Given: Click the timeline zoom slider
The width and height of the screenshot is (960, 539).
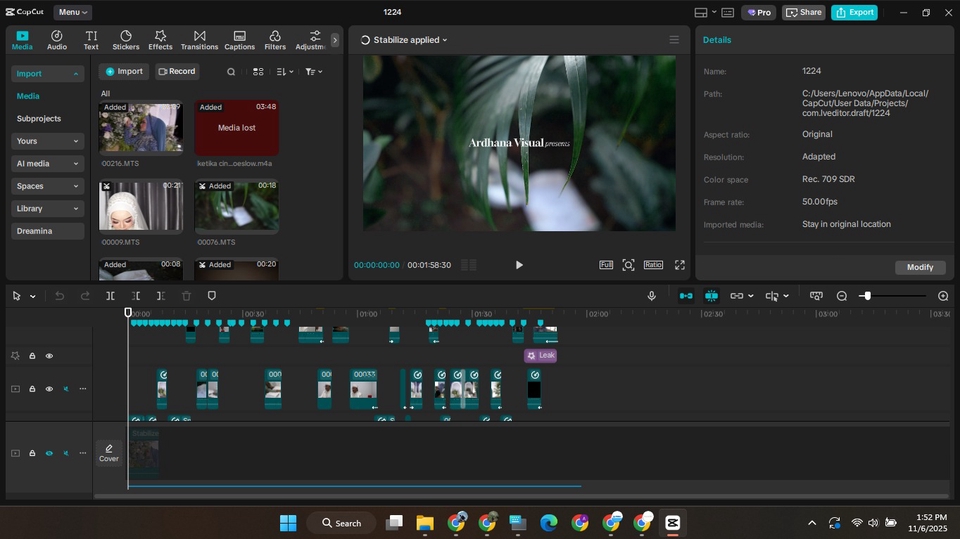Looking at the screenshot, I should point(867,296).
